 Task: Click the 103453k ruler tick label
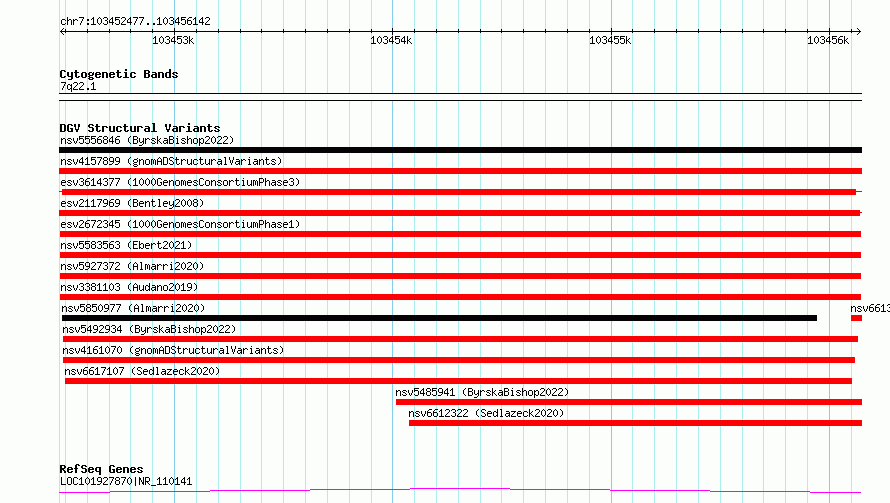(173, 40)
